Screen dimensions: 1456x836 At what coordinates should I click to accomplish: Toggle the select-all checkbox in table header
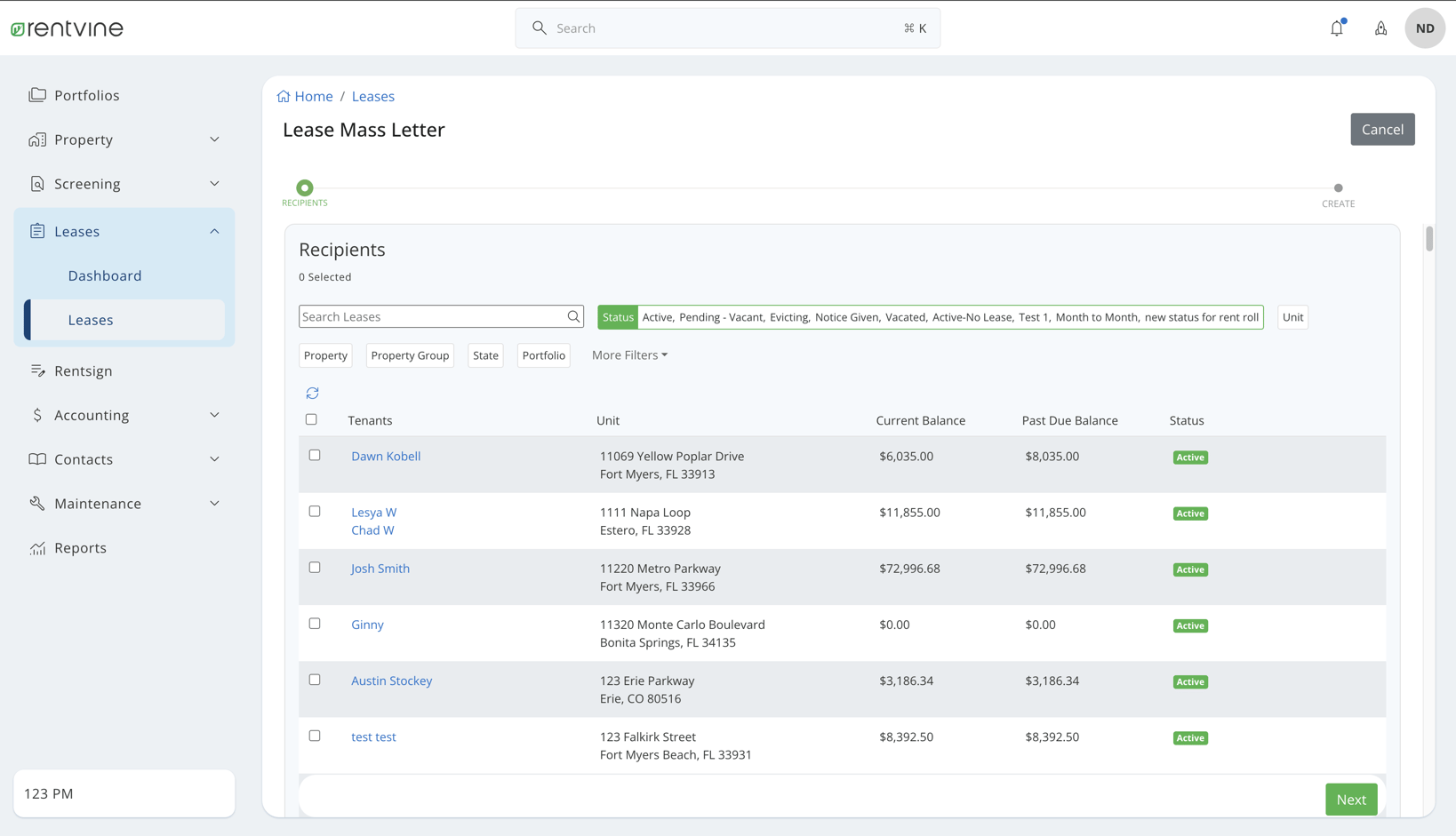point(311,419)
